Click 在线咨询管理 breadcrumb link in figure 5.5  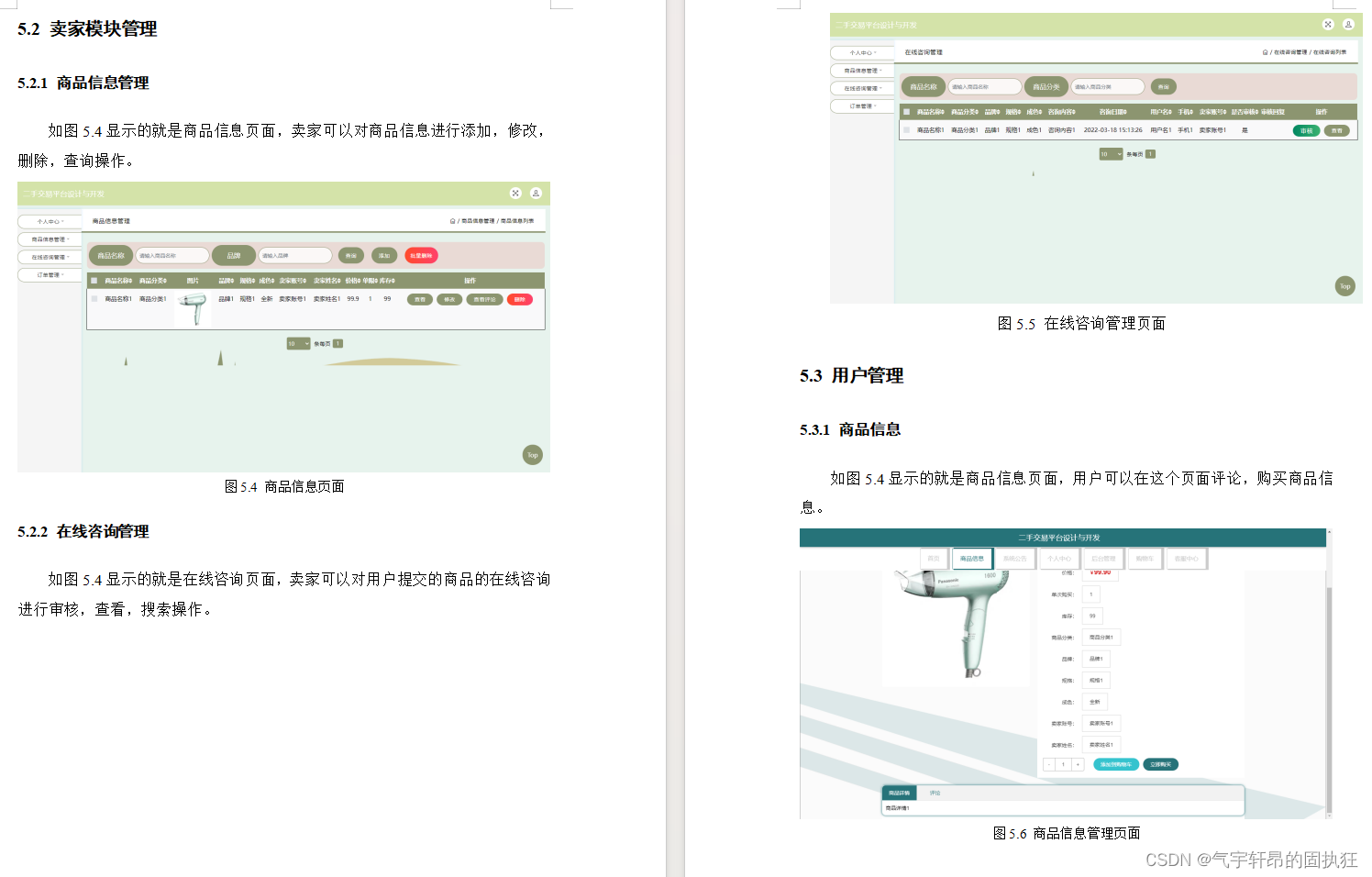click(x=1290, y=52)
